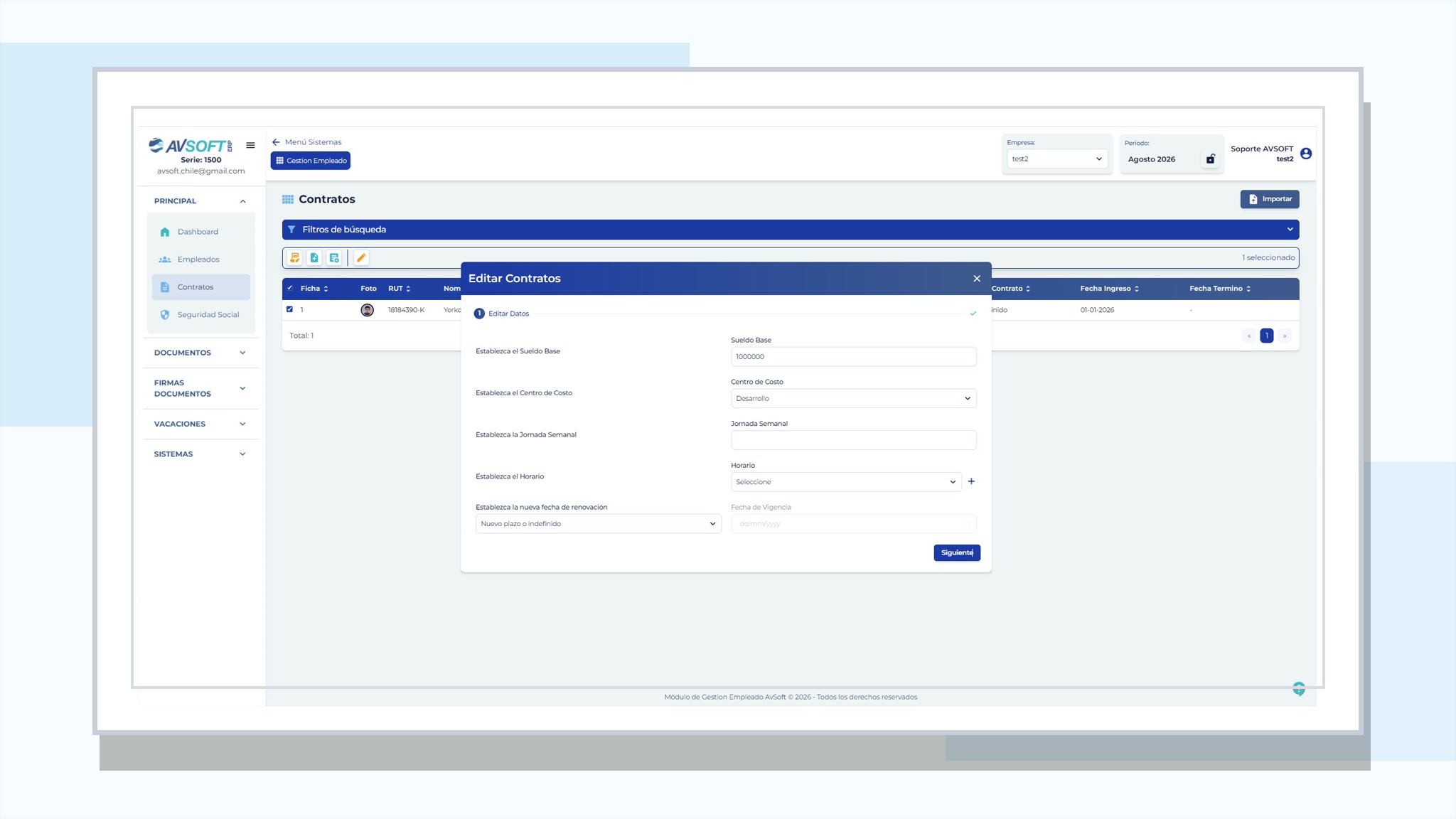The width and height of the screenshot is (1456, 819).
Task: Expand the DOCUMENTOS sidebar section
Action: pos(242,353)
